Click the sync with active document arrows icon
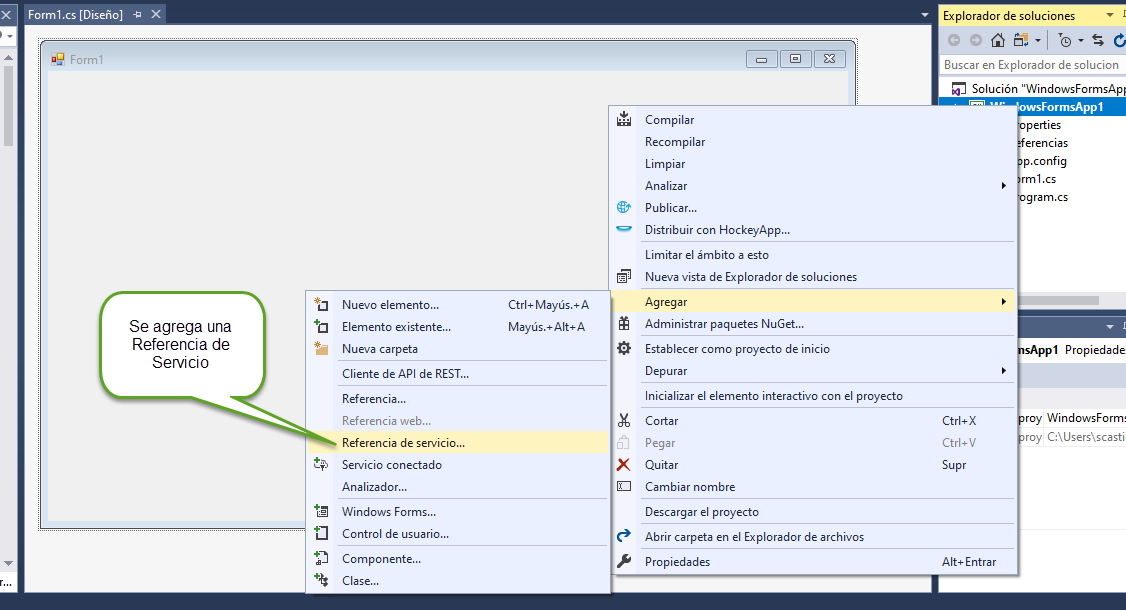The width and height of the screenshot is (1126, 610). click(x=1097, y=40)
